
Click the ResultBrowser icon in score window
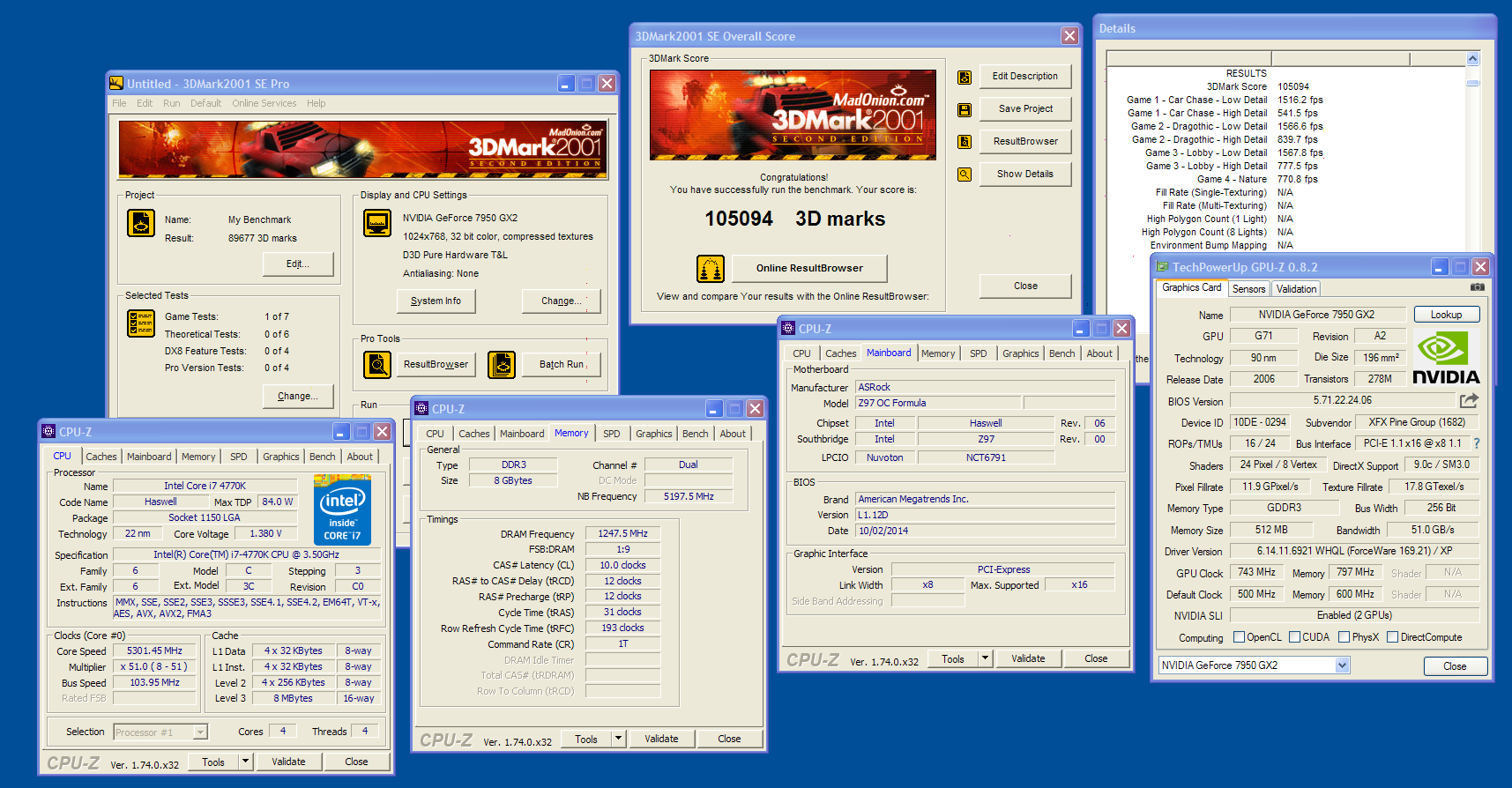click(x=965, y=142)
